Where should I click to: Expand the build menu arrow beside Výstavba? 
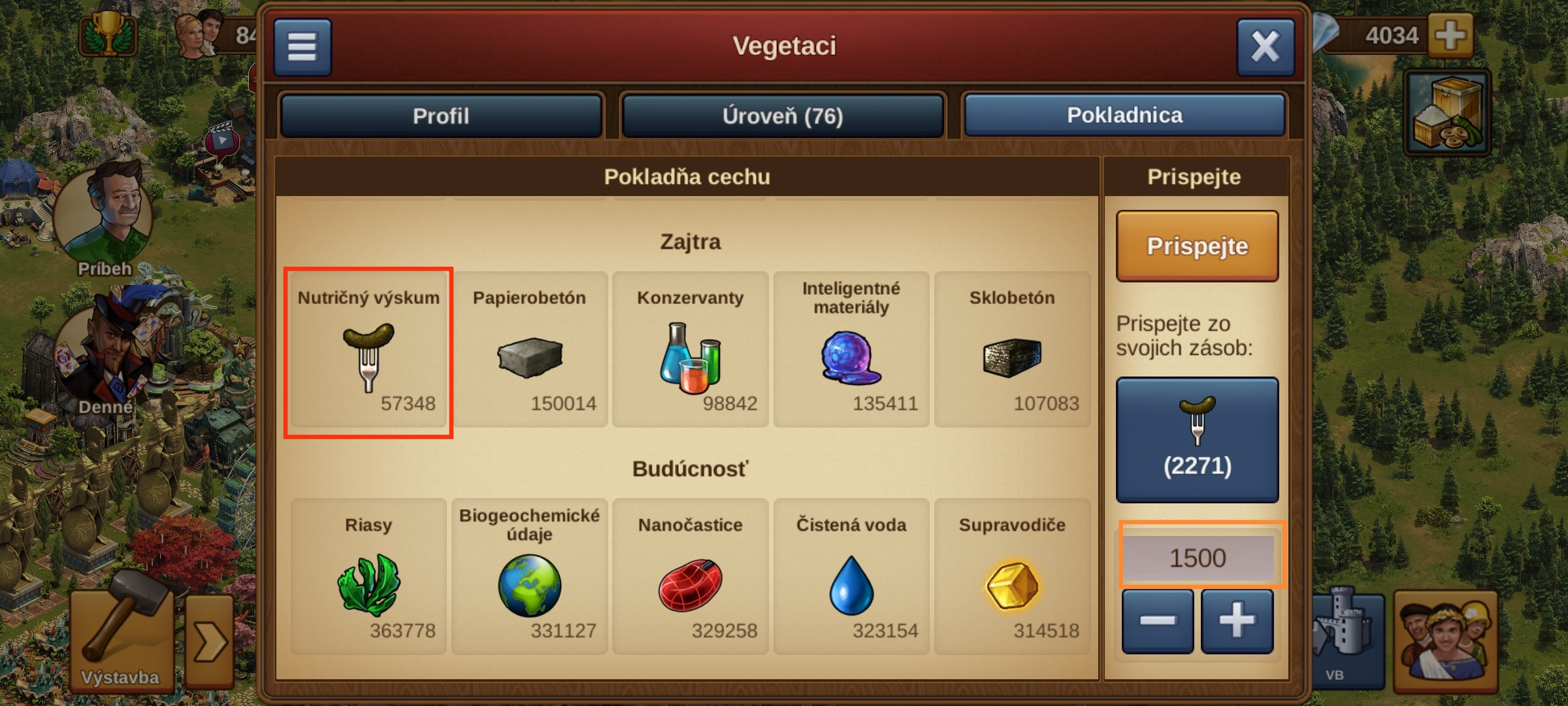(210, 642)
